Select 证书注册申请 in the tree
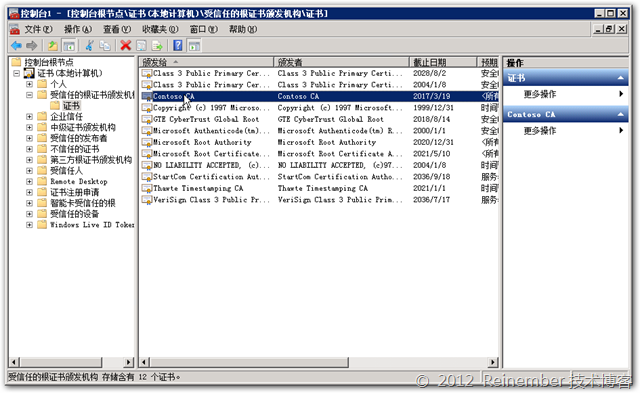640x393 pixels. pyautogui.click(x=75, y=192)
